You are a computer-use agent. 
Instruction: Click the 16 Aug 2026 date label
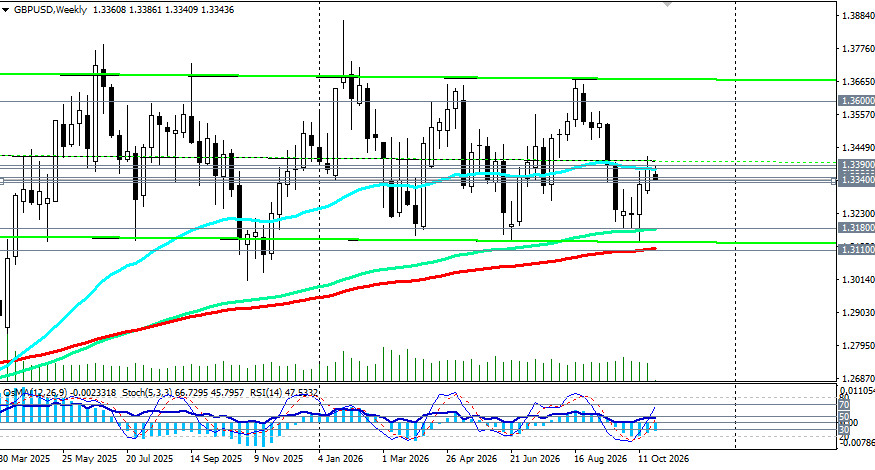(x=599, y=459)
